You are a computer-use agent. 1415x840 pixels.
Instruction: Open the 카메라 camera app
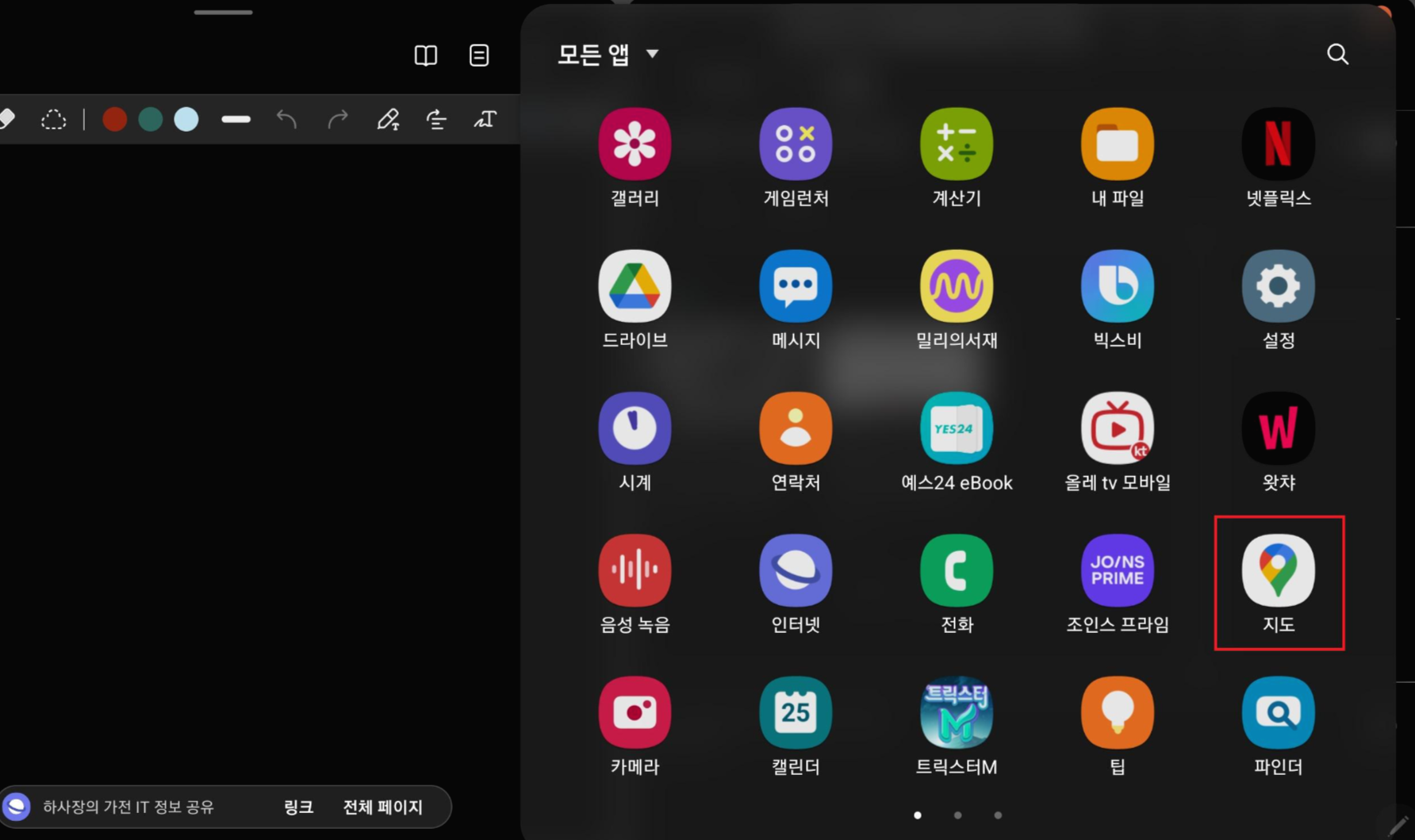[x=635, y=712]
